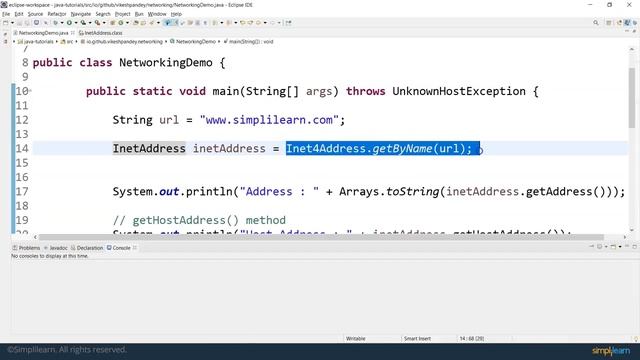Click the Open Perspective toolbar icon
The width and height of the screenshot is (640, 360).
609,23
